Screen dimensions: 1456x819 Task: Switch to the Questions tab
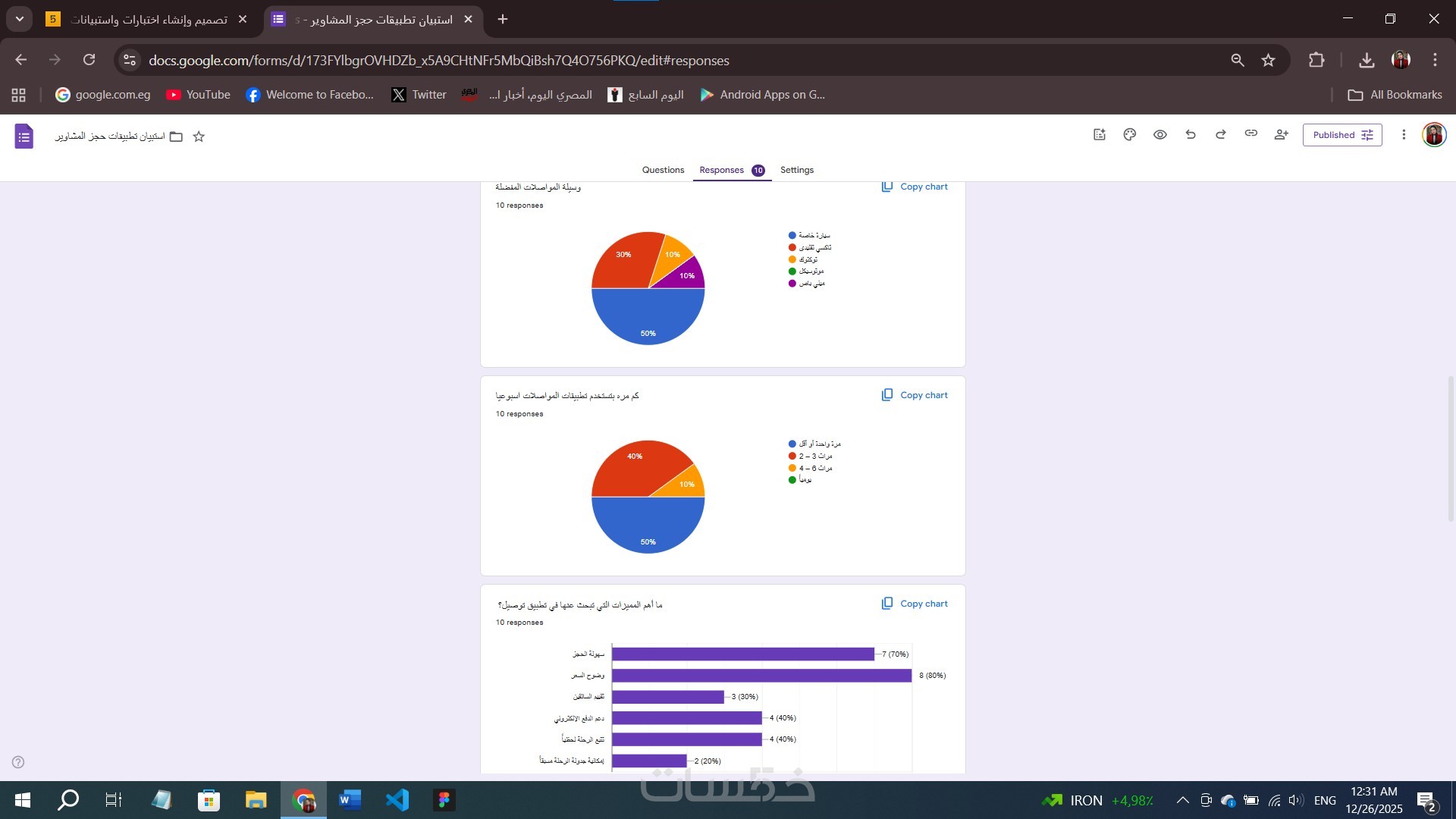tap(663, 170)
